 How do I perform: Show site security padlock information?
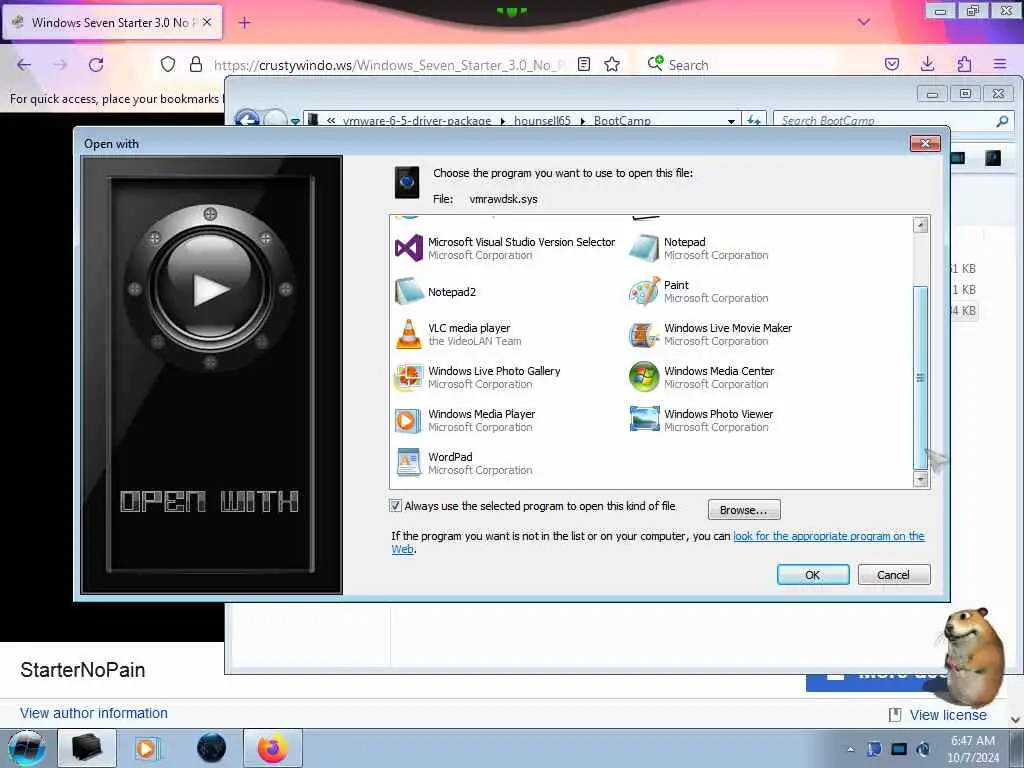pyautogui.click(x=195, y=64)
